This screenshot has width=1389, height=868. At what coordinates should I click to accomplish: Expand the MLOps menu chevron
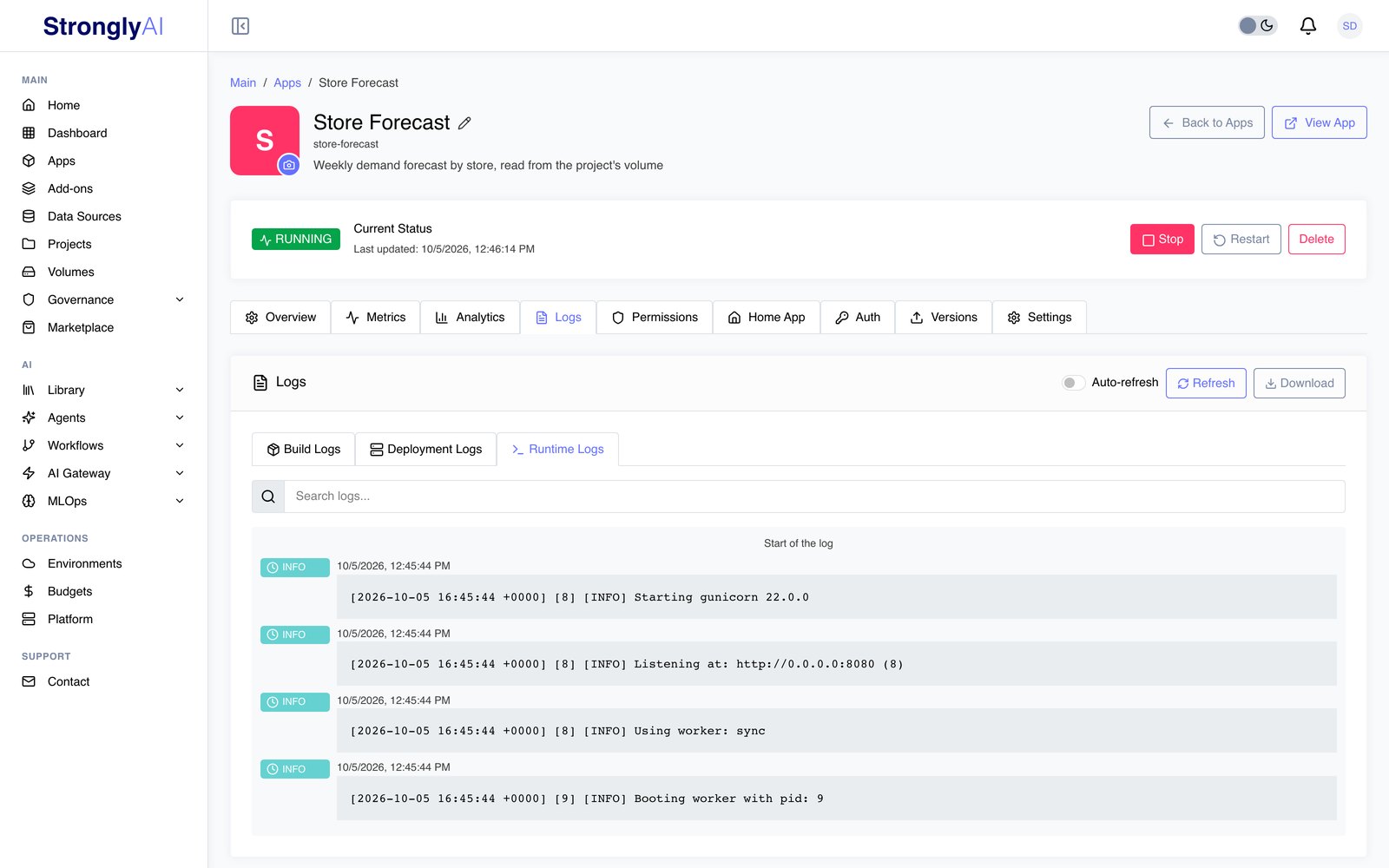pyautogui.click(x=180, y=501)
